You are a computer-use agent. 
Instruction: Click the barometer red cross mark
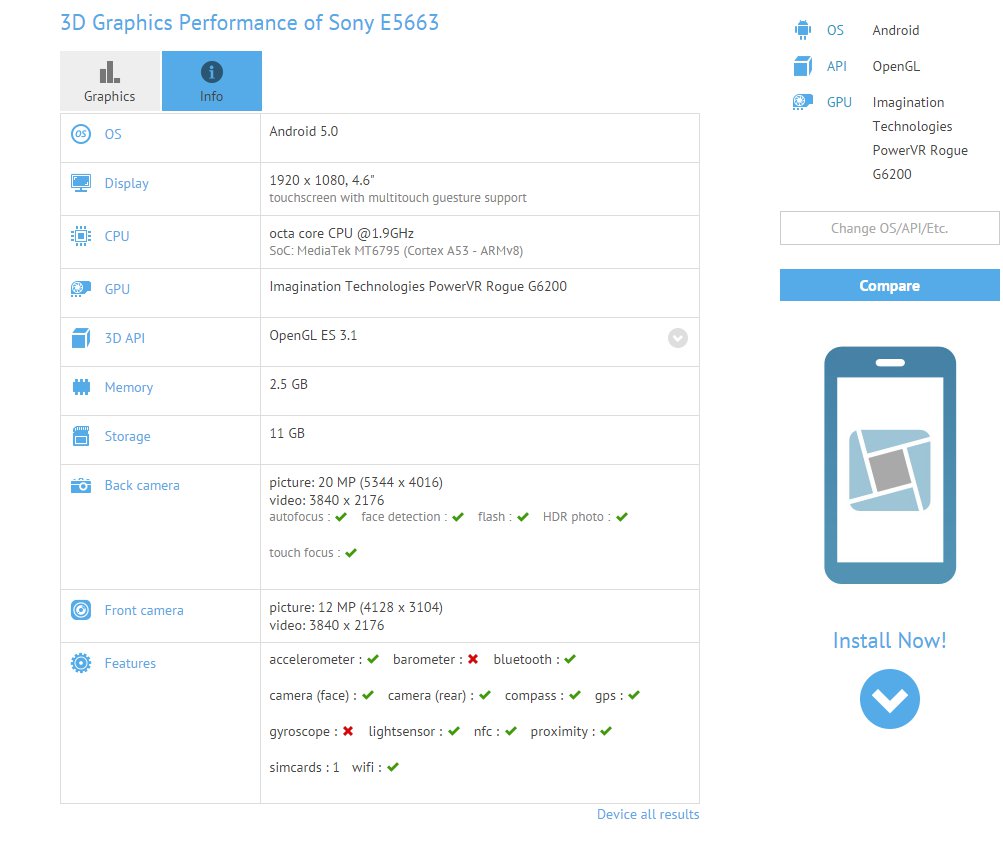pyautogui.click(x=473, y=659)
